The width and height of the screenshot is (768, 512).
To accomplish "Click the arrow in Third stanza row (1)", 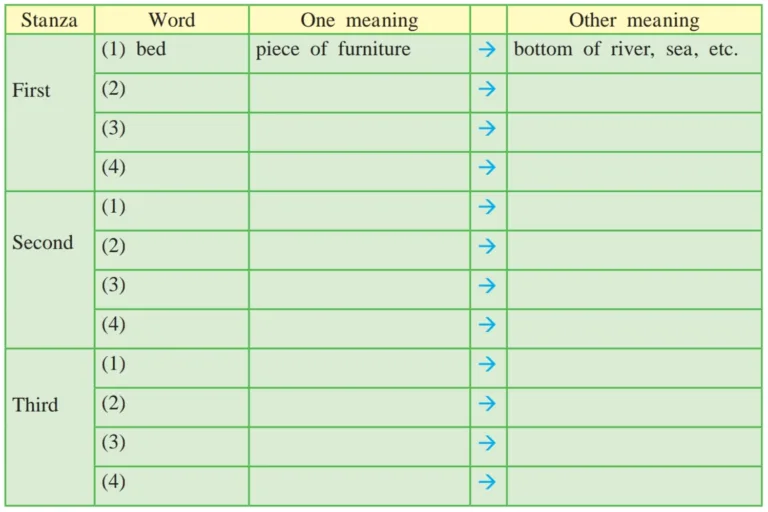I will (487, 364).
